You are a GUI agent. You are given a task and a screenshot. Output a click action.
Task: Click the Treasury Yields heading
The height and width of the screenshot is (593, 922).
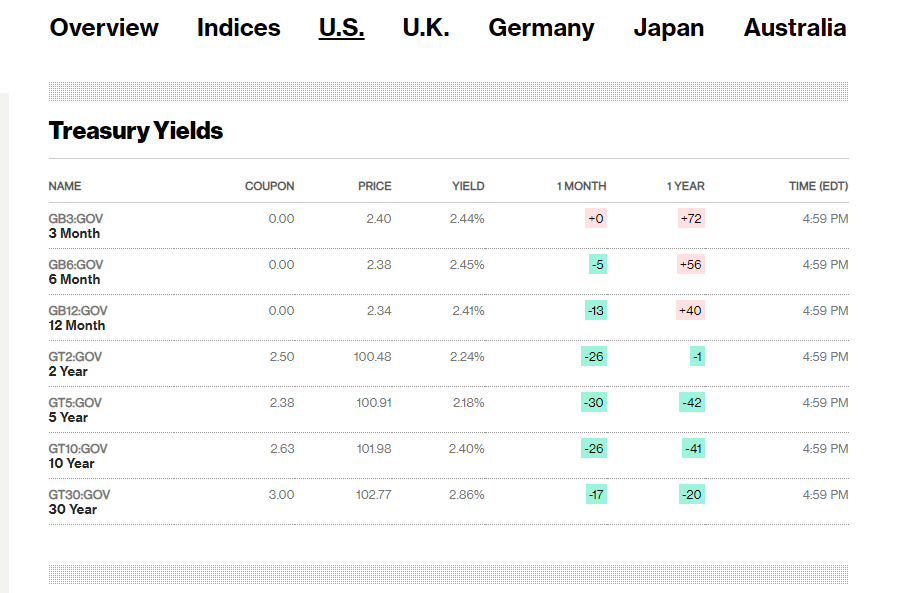[136, 131]
